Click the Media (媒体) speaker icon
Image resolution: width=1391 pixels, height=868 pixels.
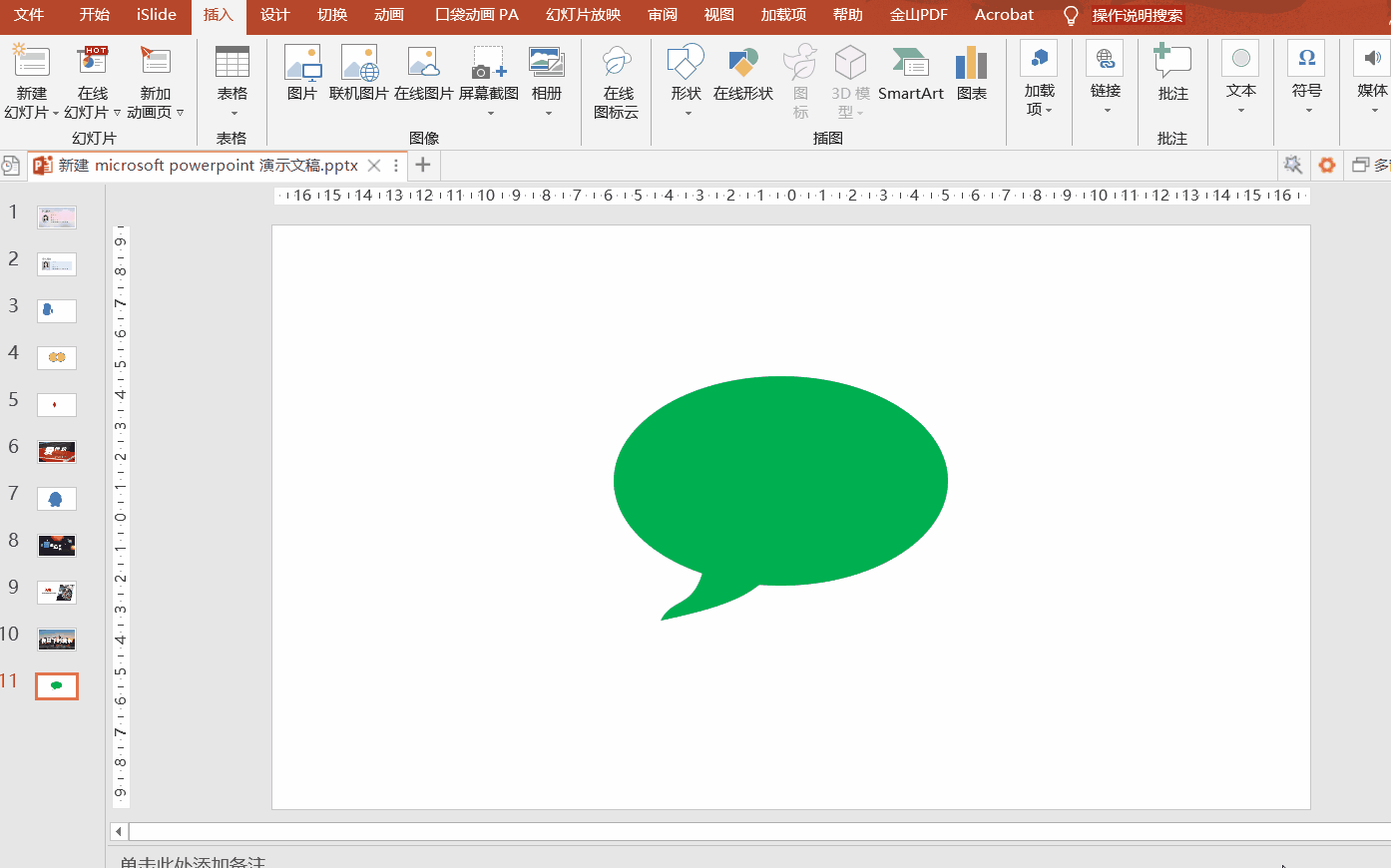tap(1372, 59)
